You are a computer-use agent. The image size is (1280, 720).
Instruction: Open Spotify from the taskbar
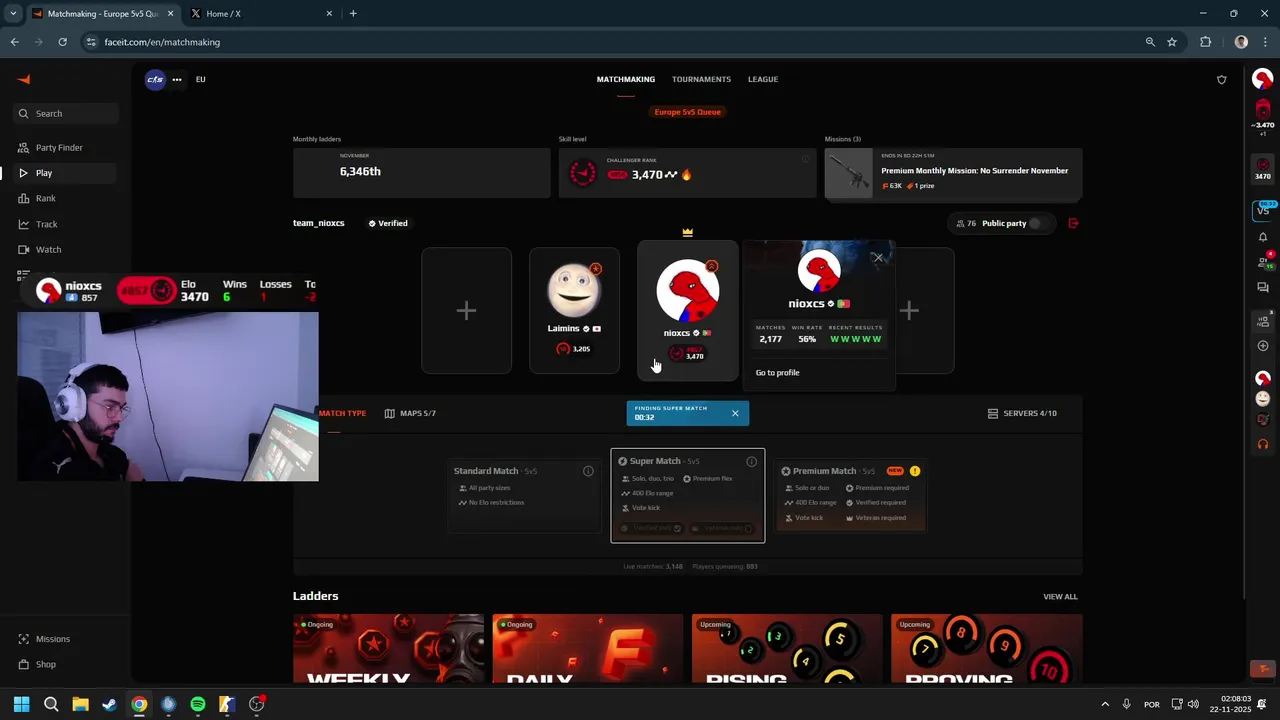[198, 704]
